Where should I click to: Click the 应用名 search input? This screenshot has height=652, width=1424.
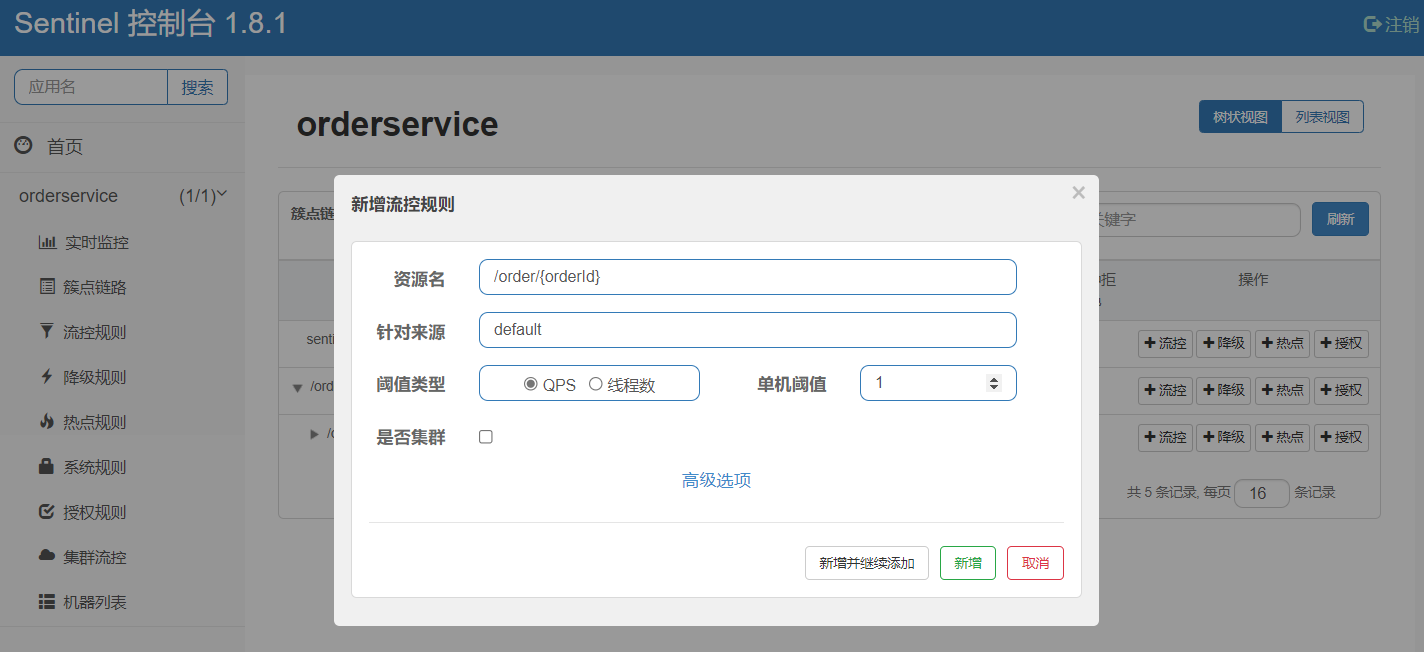point(91,87)
